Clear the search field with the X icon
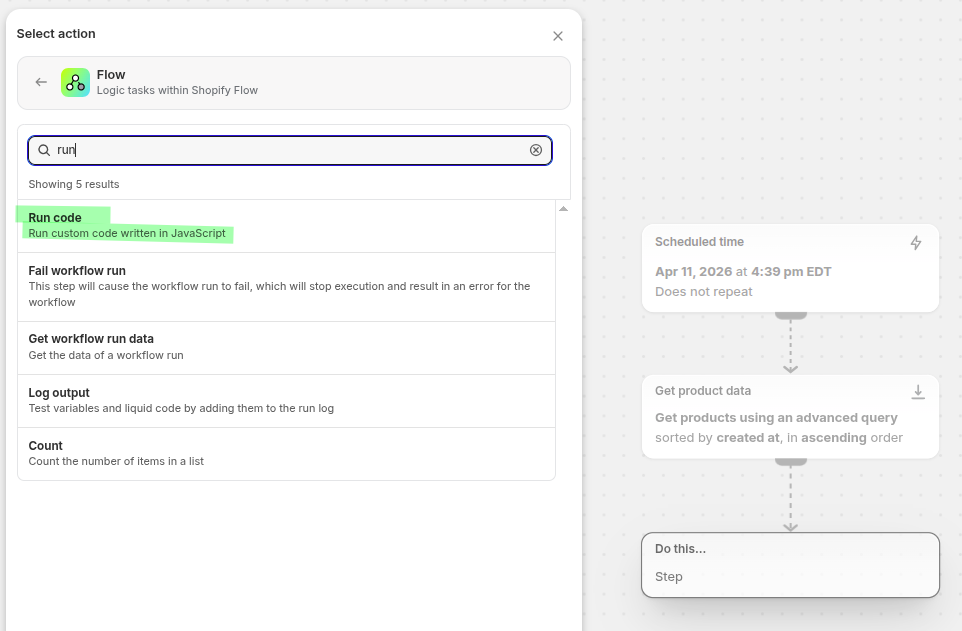 [536, 150]
